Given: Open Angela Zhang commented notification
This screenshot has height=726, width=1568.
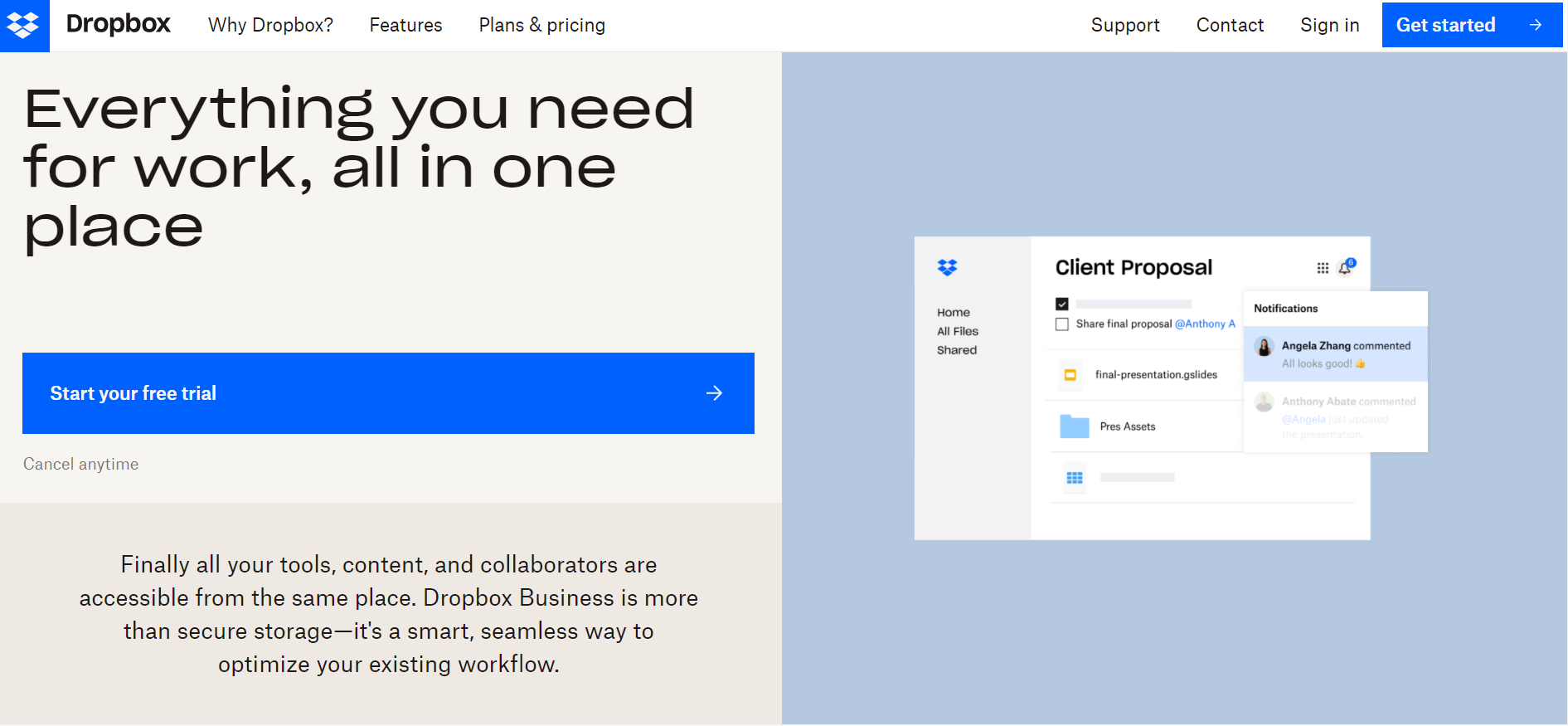Looking at the screenshot, I should coord(1335,354).
